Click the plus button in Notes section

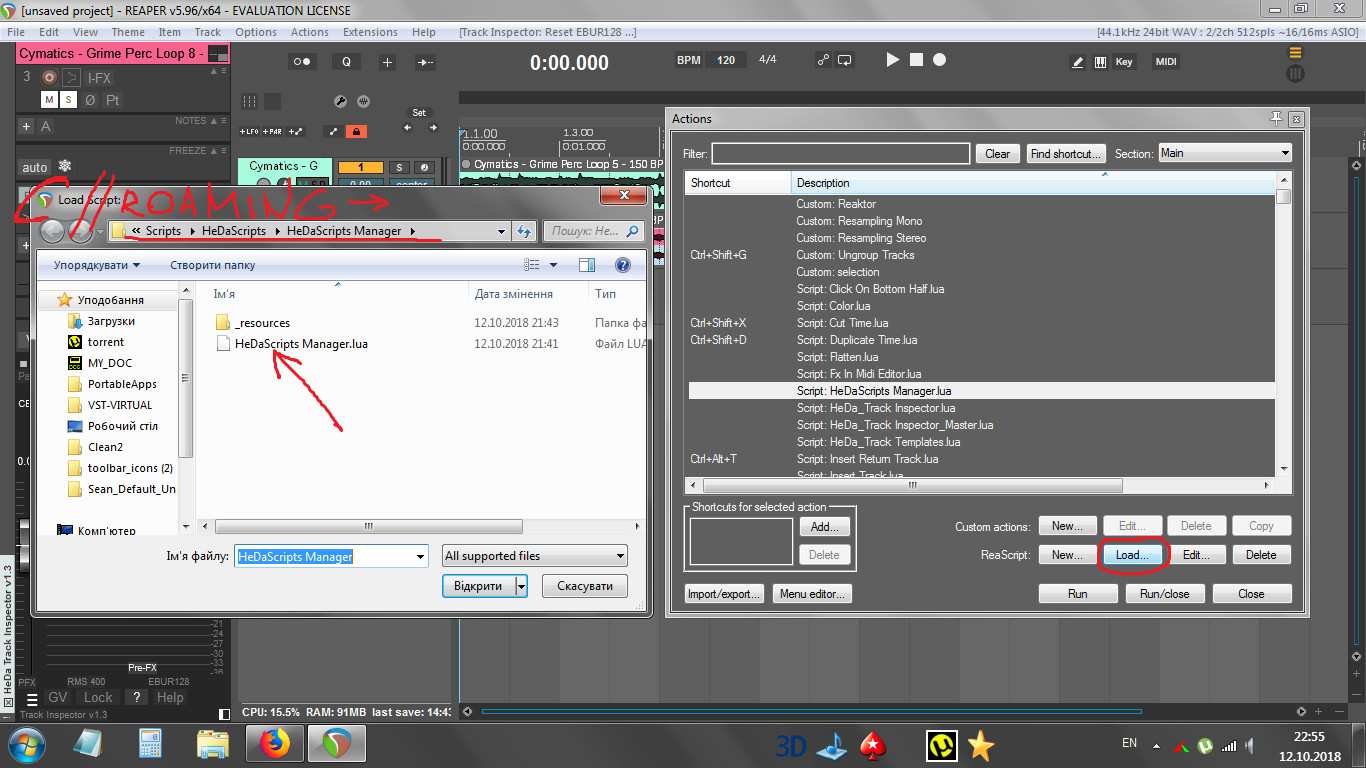click(x=27, y=126)
